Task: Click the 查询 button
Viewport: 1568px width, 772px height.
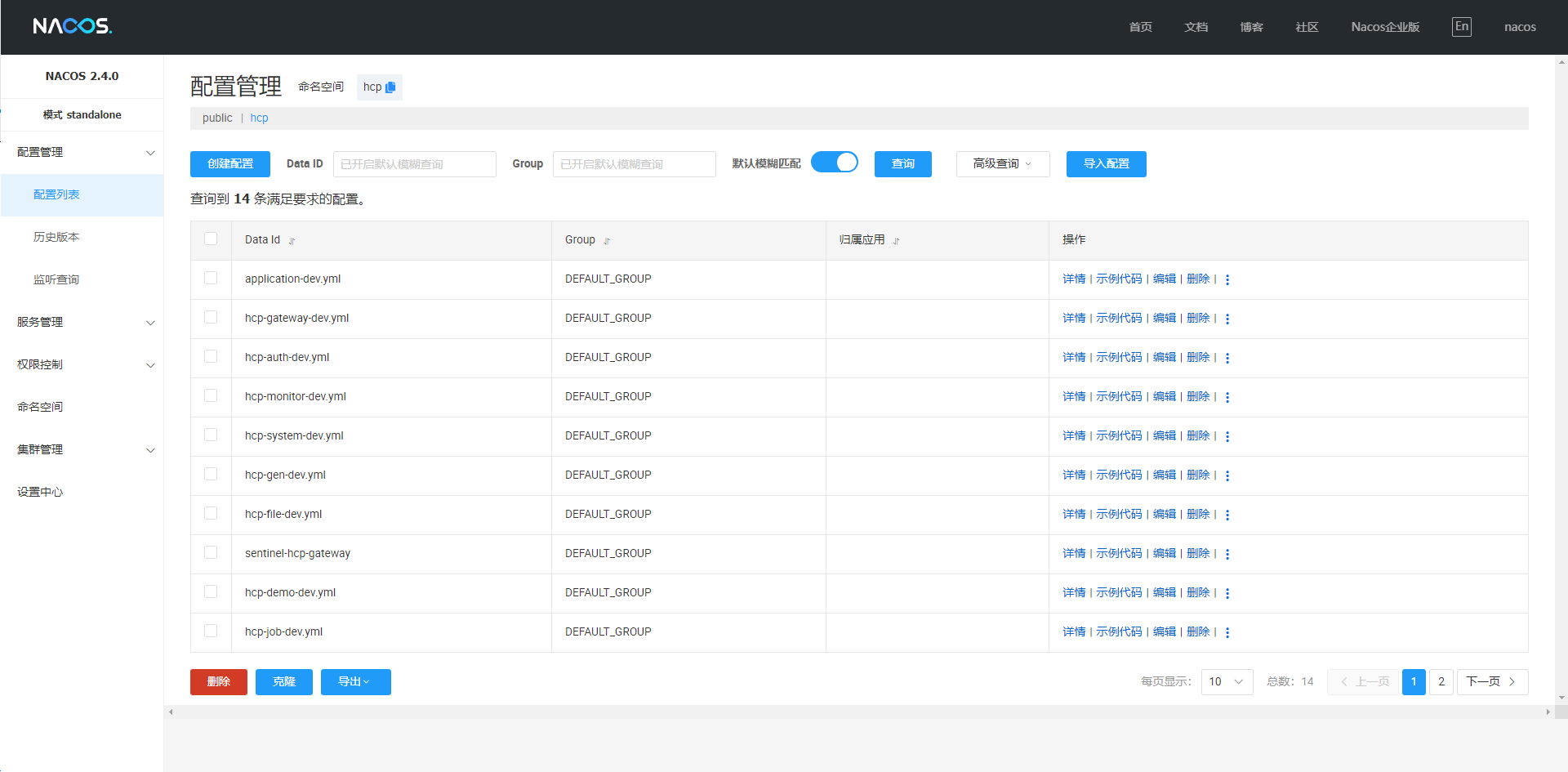Action: coord(903,164)
